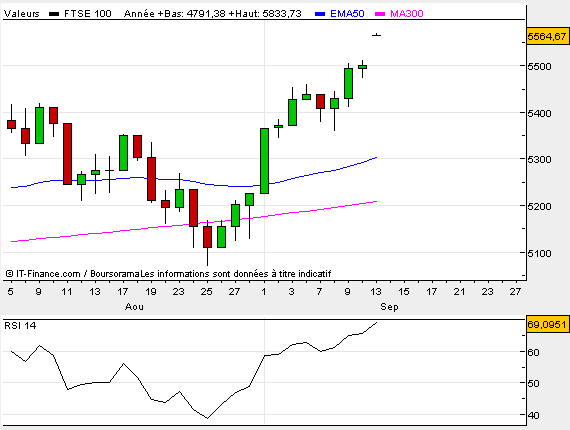Click the black FTSE 100 legend swatch
This screenshot has height=430, width=570.
point(54,14)
